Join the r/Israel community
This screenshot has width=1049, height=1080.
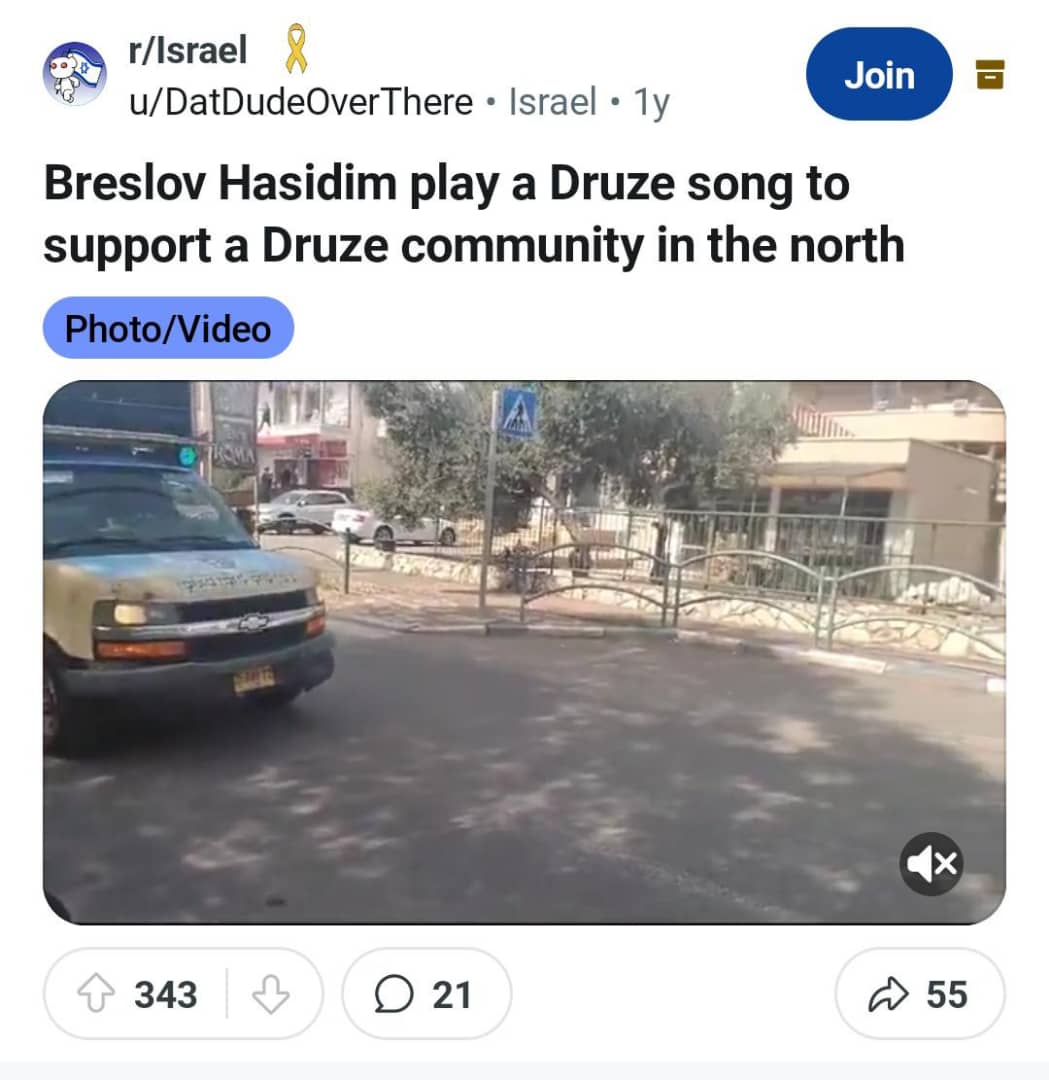[x=880, y=74]
